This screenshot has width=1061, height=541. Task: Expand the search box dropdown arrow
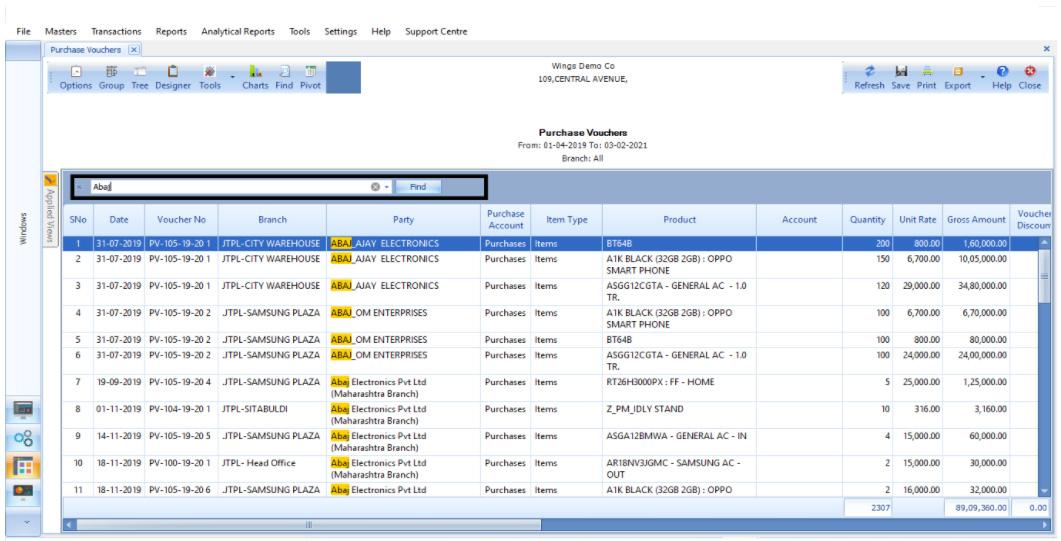[x=387, y=187]
